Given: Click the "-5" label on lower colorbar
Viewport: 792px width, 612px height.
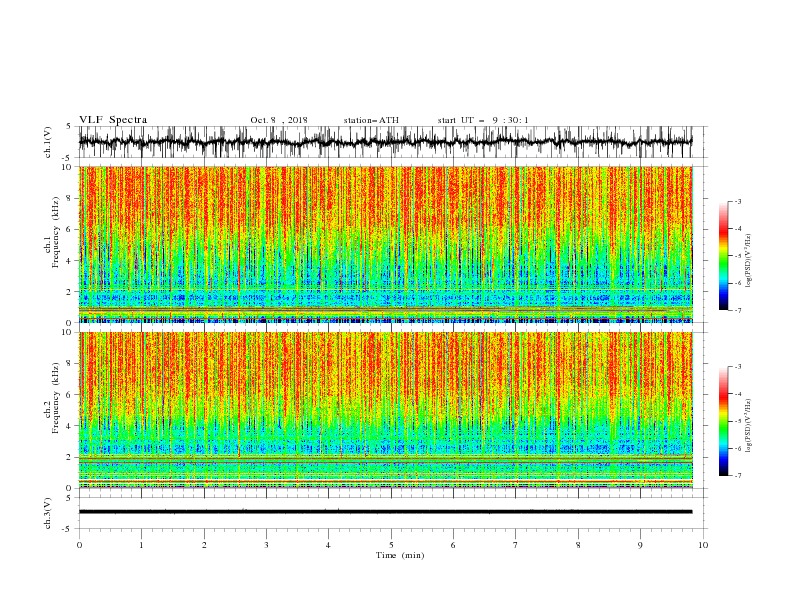Looking at the screenshot, I should 737,421.
